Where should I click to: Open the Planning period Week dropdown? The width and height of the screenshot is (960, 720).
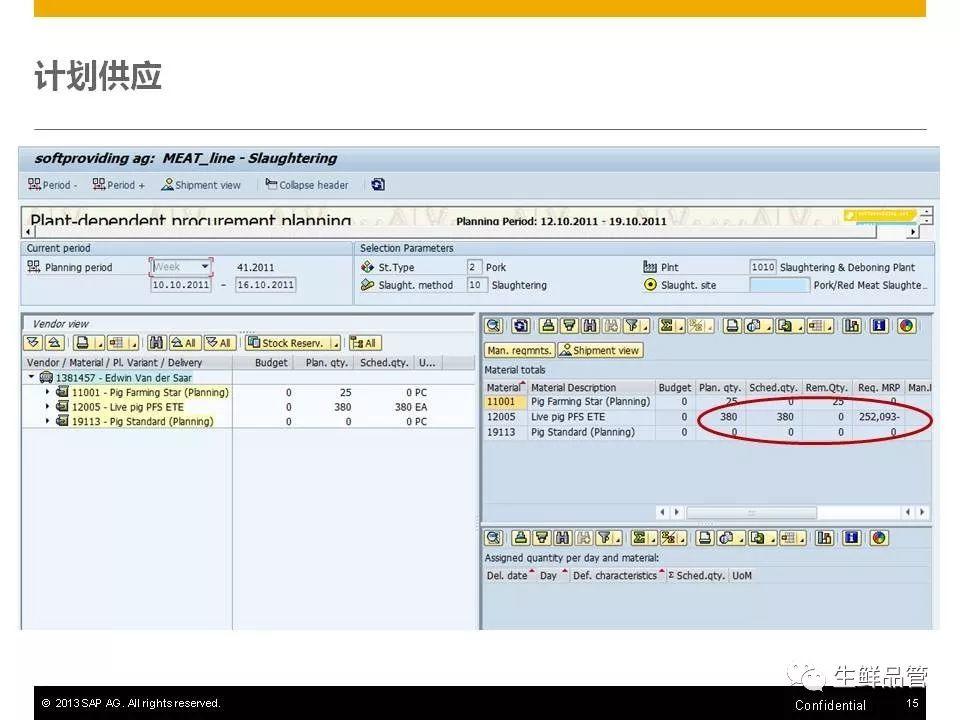206,267
